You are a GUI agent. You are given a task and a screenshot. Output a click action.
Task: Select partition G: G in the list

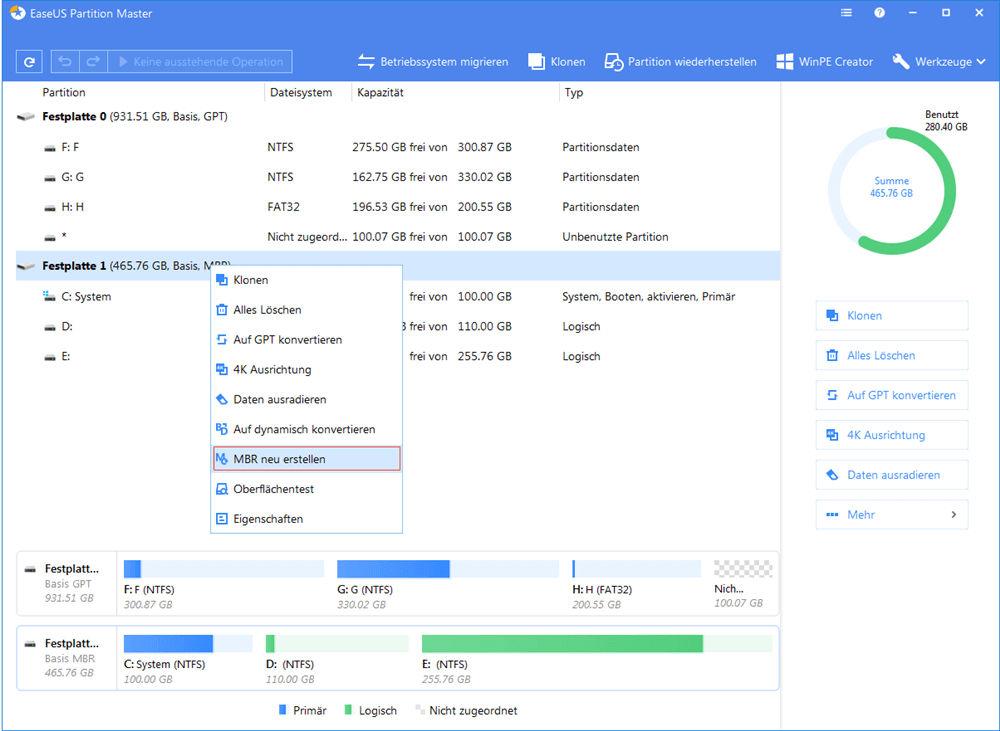coord(398,177)
